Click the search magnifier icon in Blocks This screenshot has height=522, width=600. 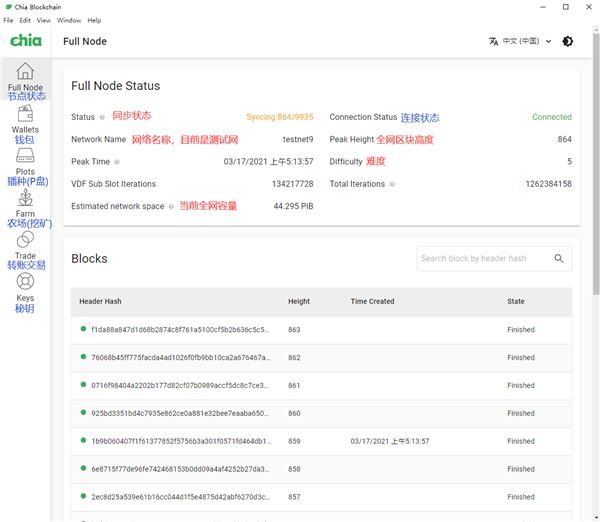click(x=559, y=259)
